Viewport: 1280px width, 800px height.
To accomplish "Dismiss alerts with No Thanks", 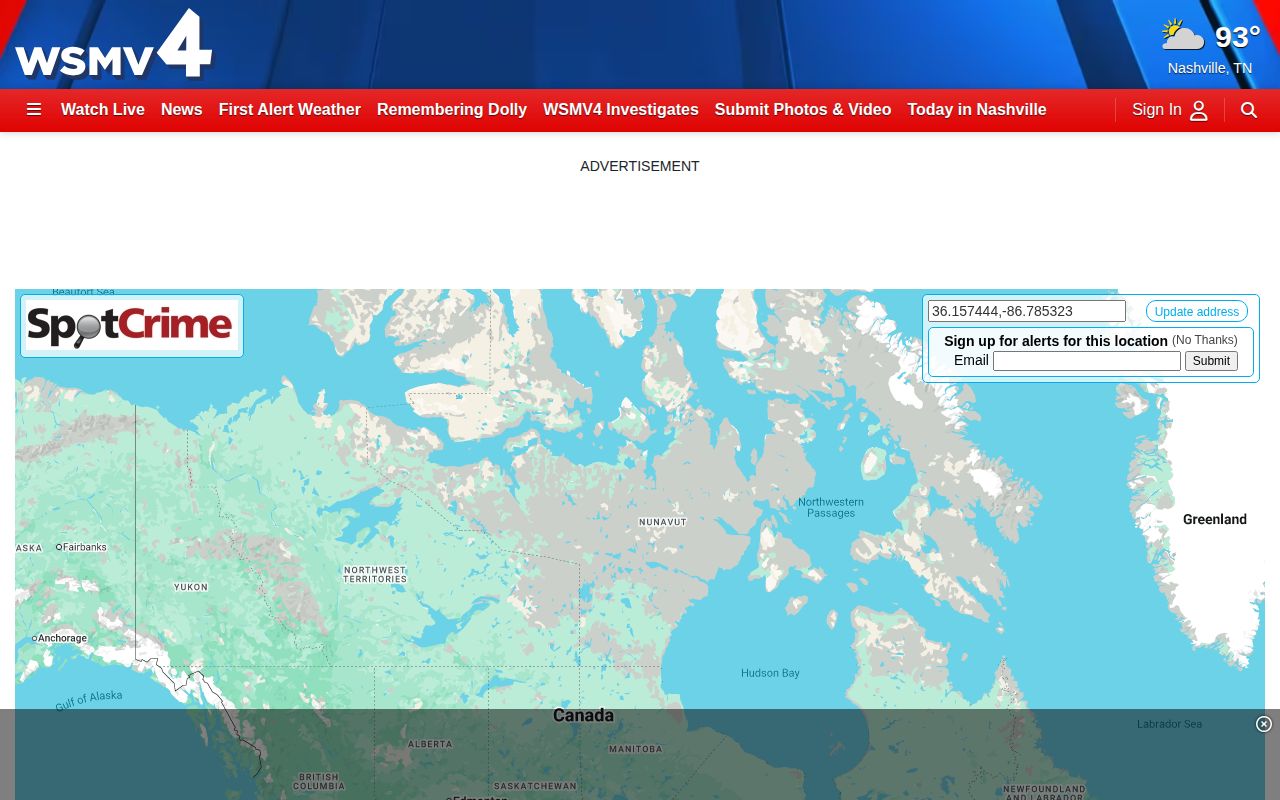I will coord(1205,340).
